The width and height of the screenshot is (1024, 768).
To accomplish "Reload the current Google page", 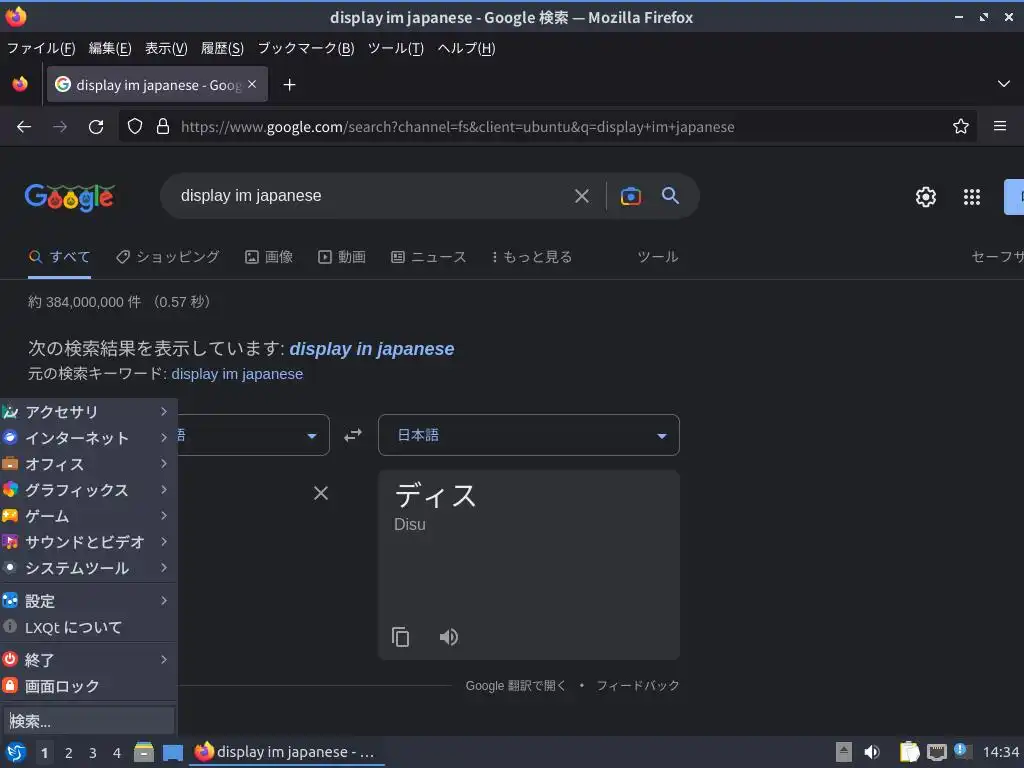I will 96,127.
